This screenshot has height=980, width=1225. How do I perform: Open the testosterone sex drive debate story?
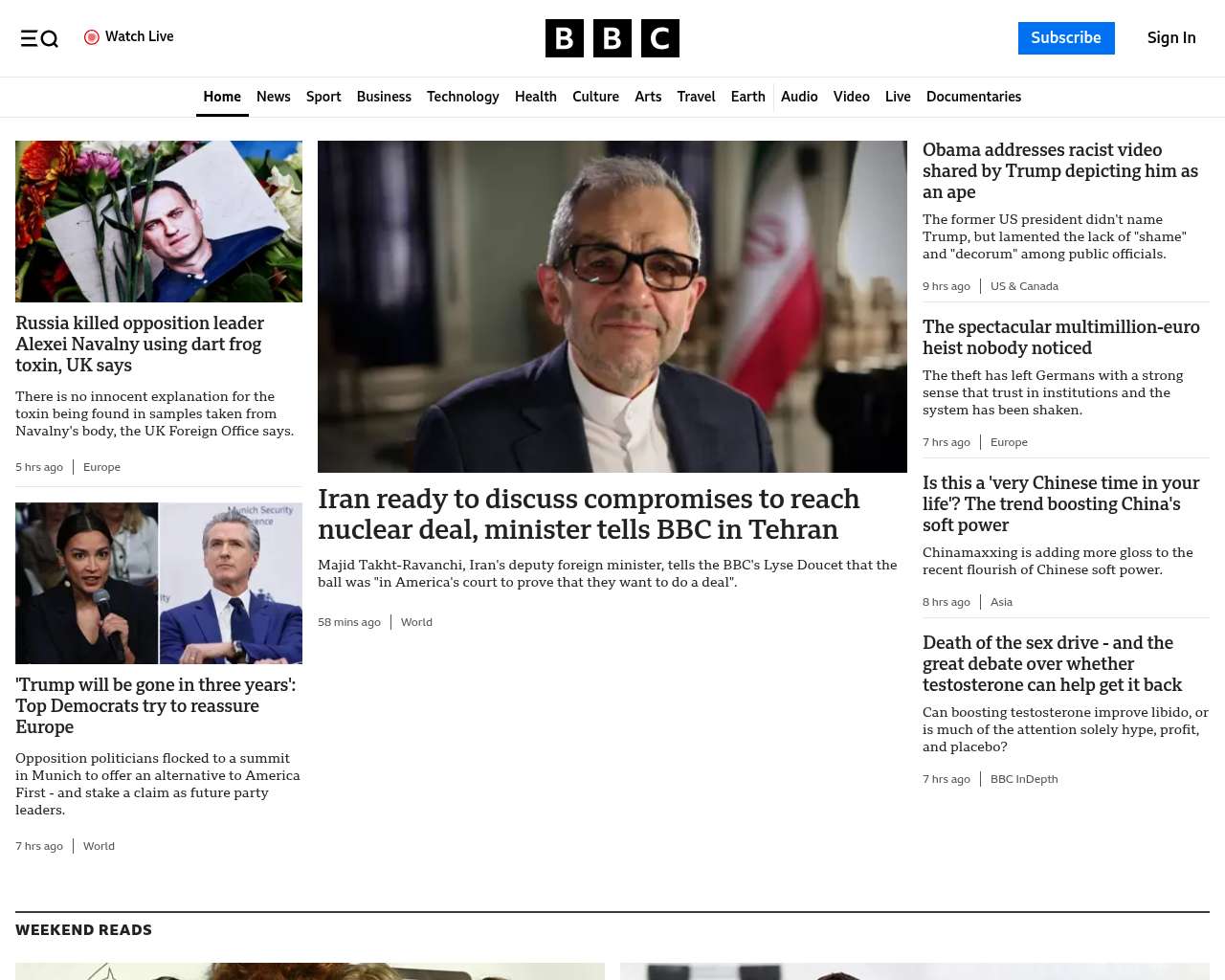pyautogui.click(x=1052, y=663)
